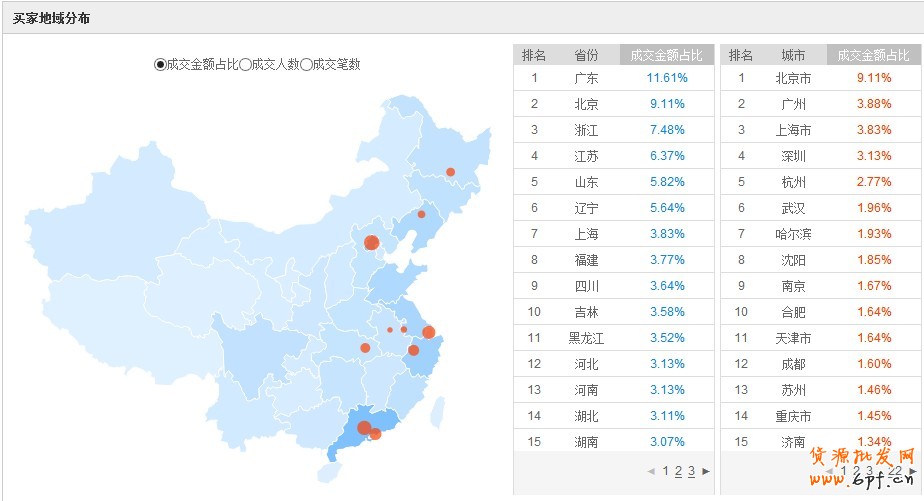The width and height of the screenshot is (924, 501).
Task: Go to page 3 of province table
Action: (x=691, y=471)
